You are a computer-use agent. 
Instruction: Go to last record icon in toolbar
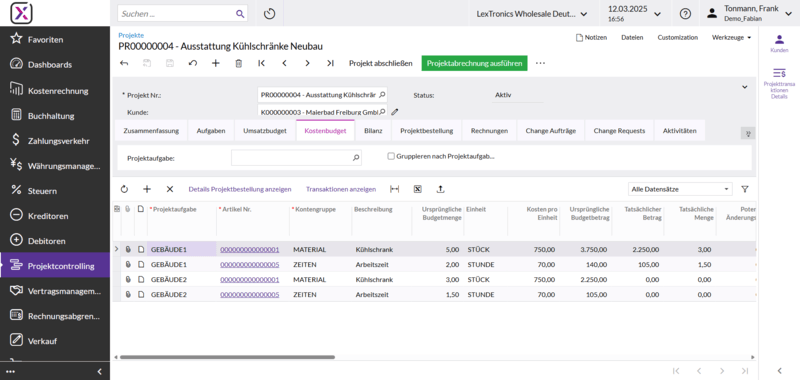pyautogui.click(x=330, y=63)
